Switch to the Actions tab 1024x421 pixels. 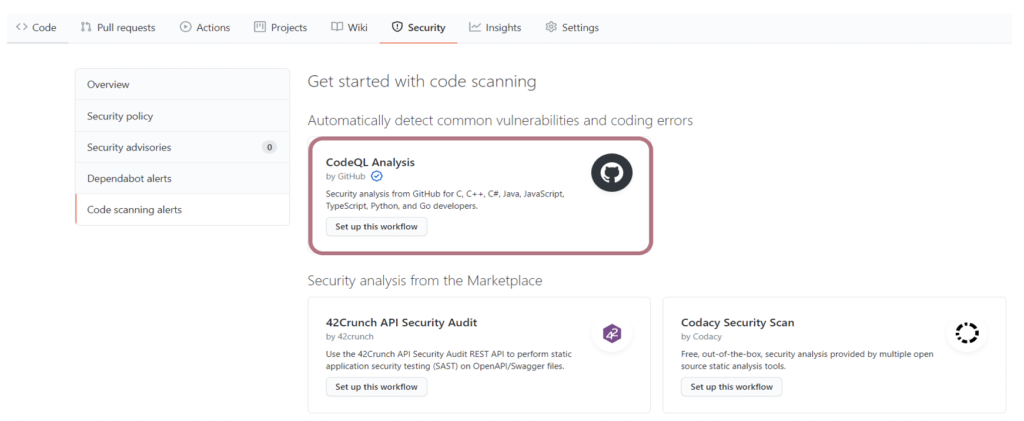tap(205, 27)
